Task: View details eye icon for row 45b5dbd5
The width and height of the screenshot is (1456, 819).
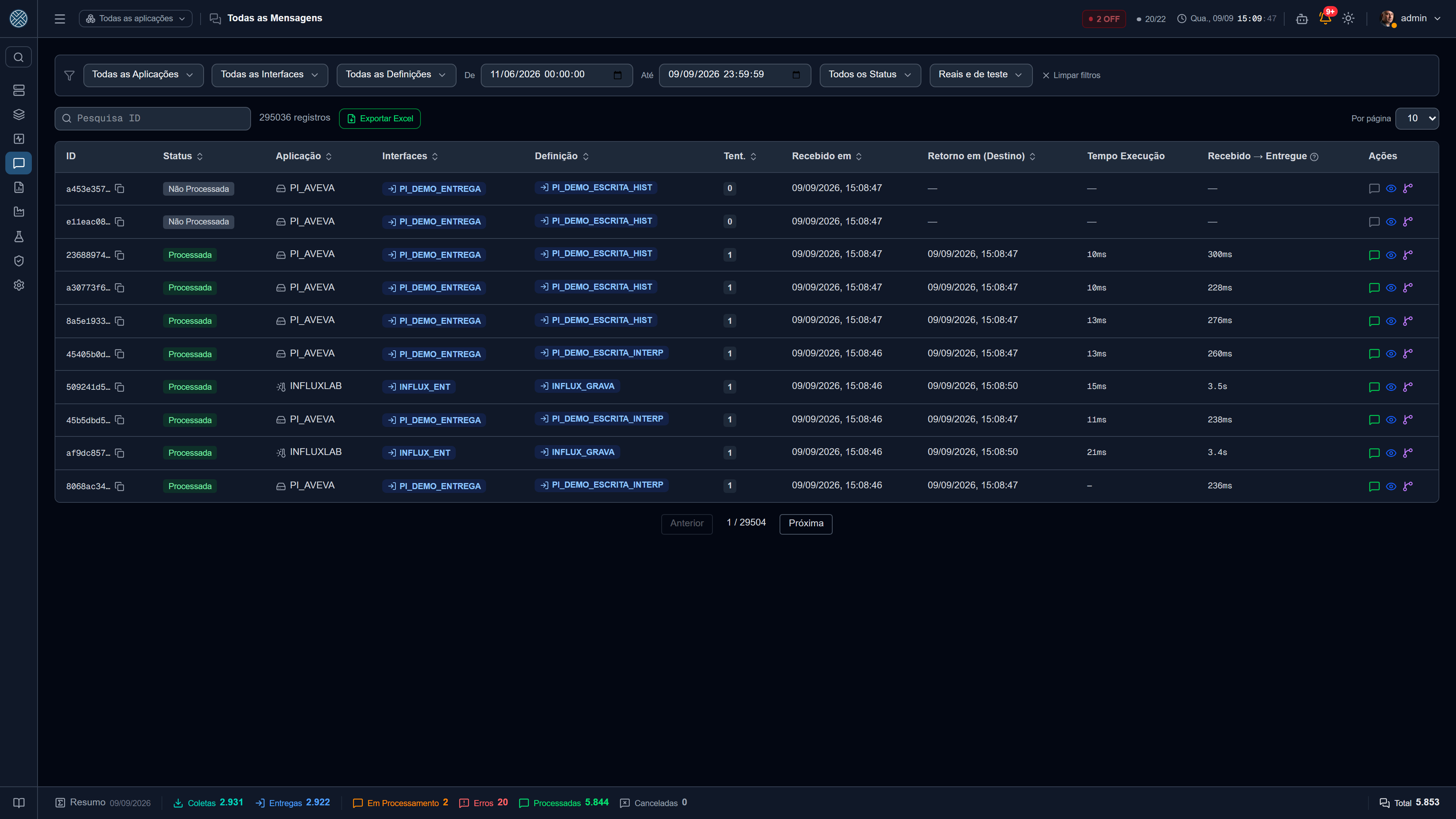Action: (x=1391, y=420)
